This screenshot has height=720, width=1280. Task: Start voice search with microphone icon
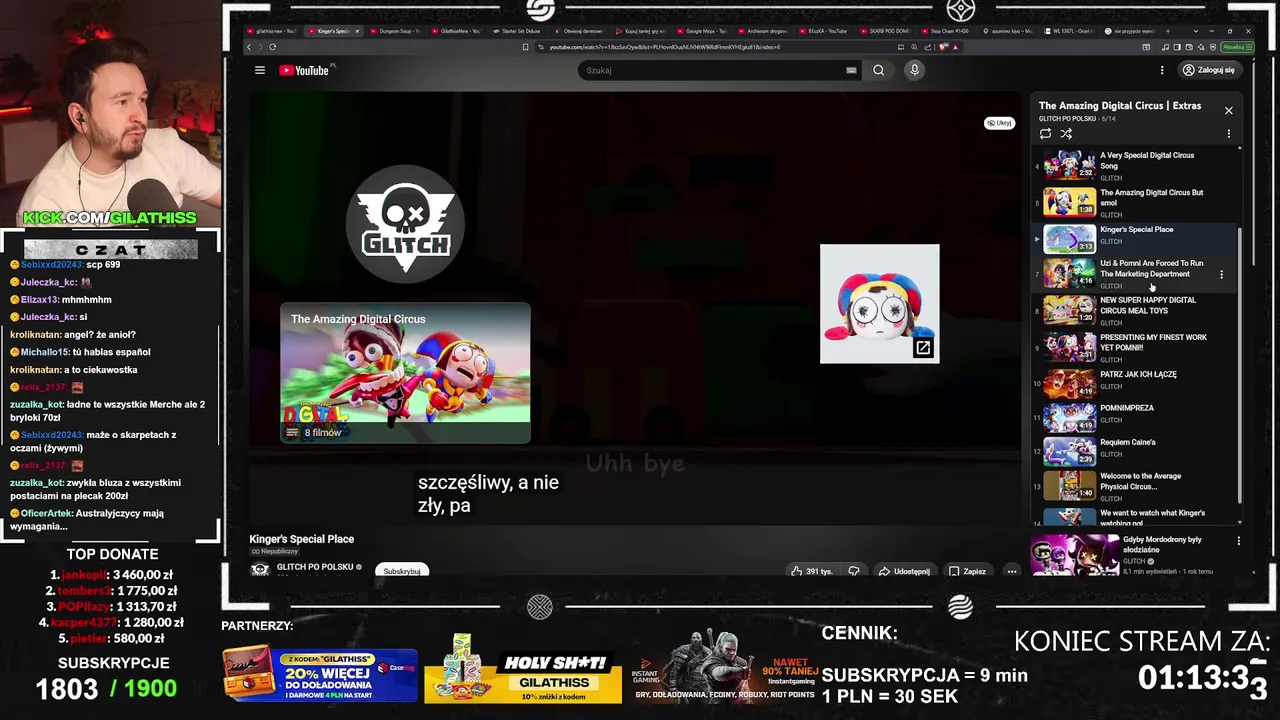pyautogui.click(x=914, y=70)
